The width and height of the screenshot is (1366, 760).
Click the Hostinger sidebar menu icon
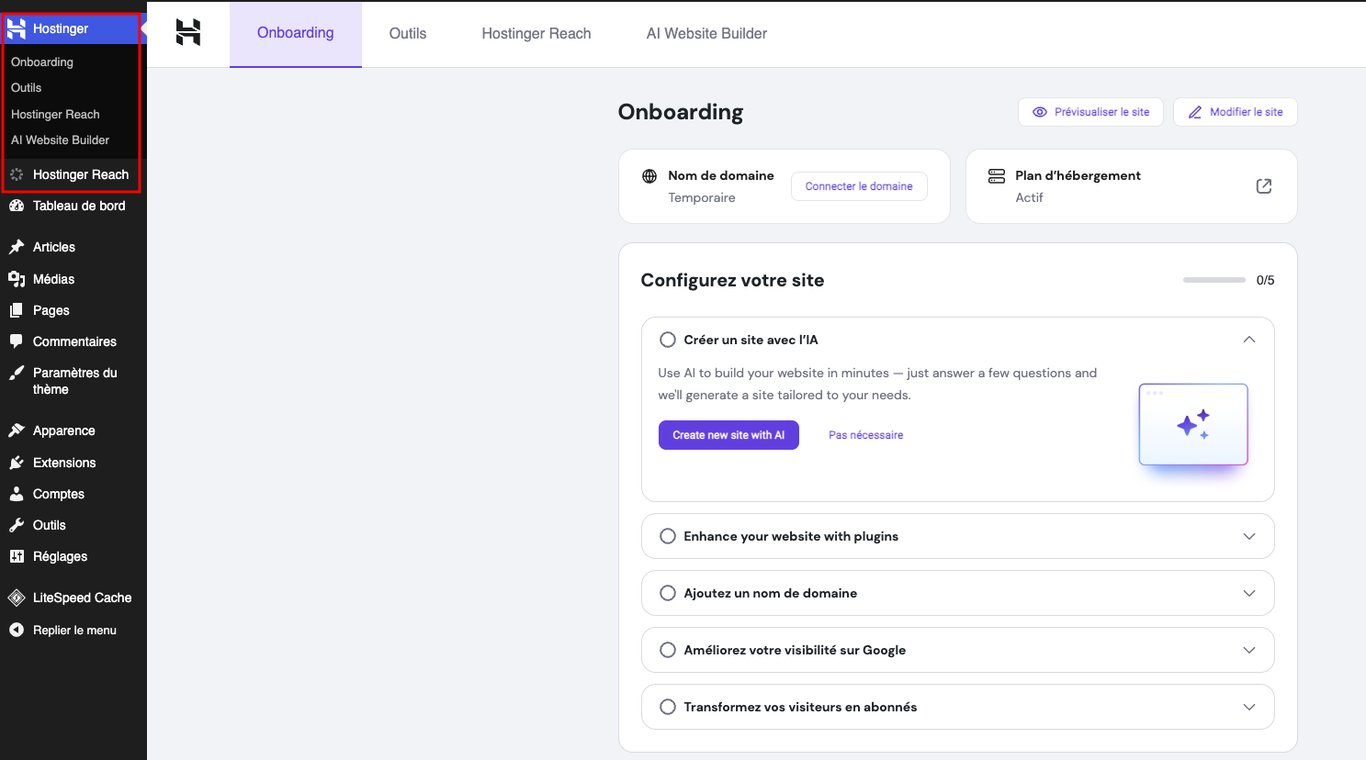coord(16,29)
